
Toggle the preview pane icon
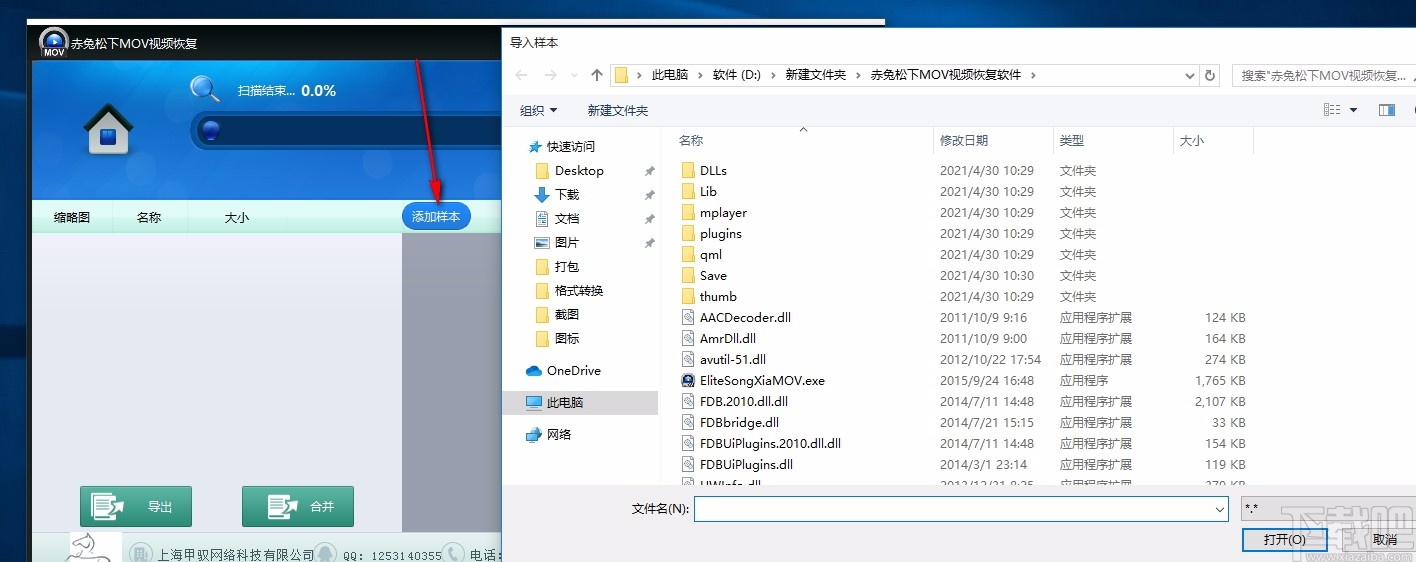1386,110
